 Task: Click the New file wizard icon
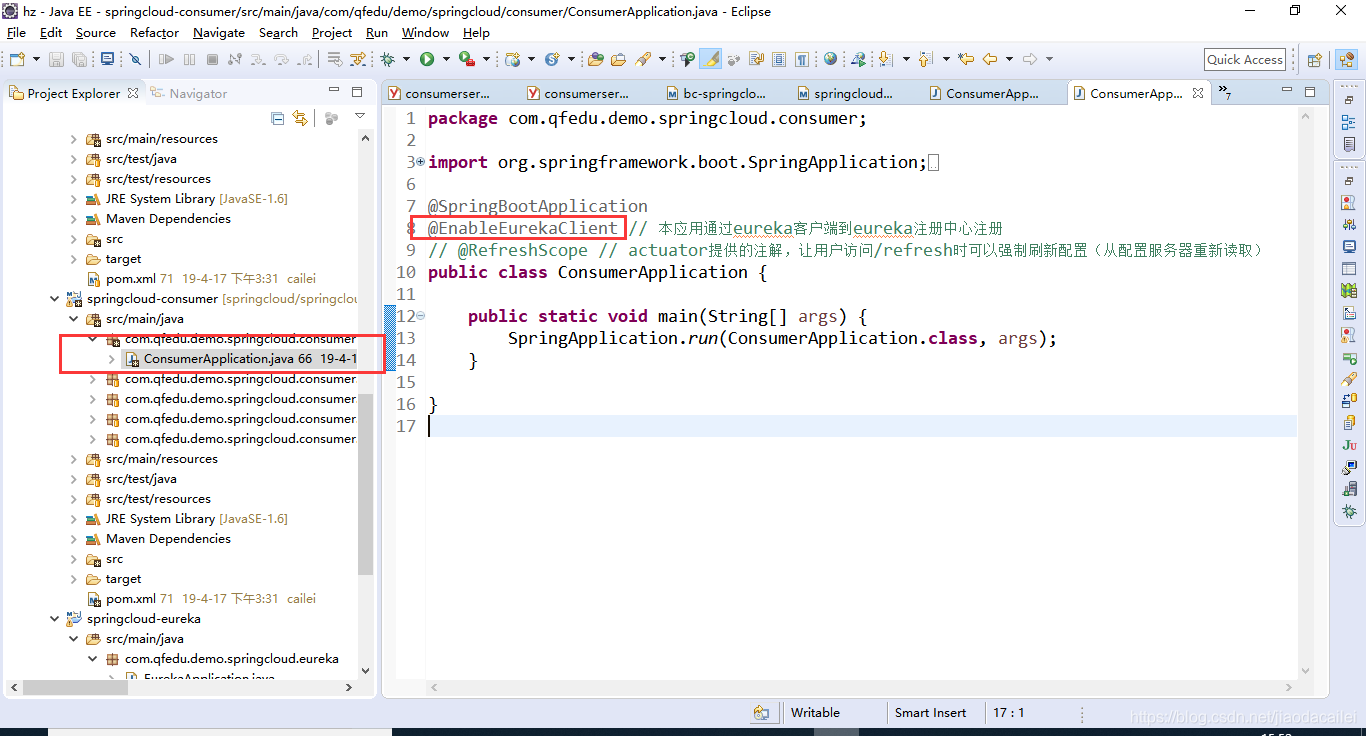click(17, 60)
